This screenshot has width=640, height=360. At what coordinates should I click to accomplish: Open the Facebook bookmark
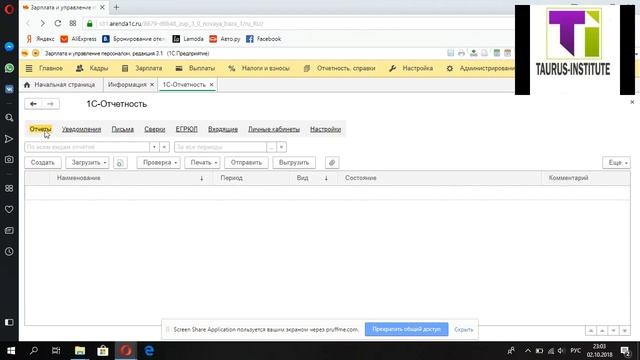264,39
